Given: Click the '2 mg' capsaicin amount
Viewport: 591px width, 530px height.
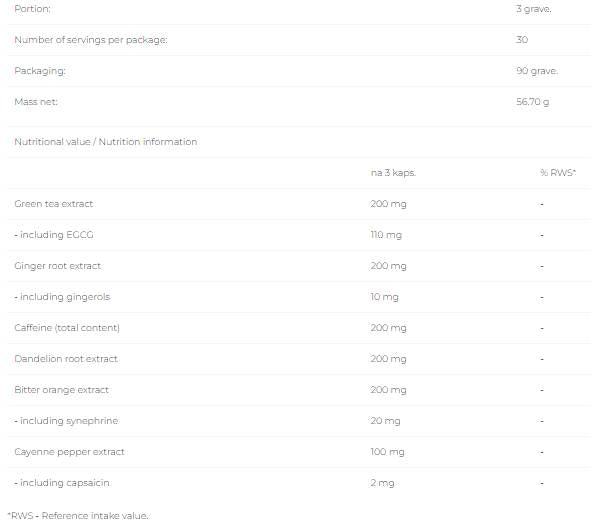Looking at the screenshot, I should click(x=382, y=483).
